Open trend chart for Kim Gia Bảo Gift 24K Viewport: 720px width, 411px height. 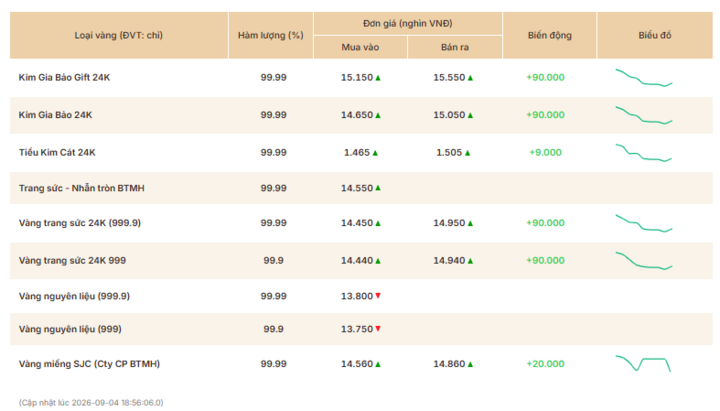[x=644, y=78]
